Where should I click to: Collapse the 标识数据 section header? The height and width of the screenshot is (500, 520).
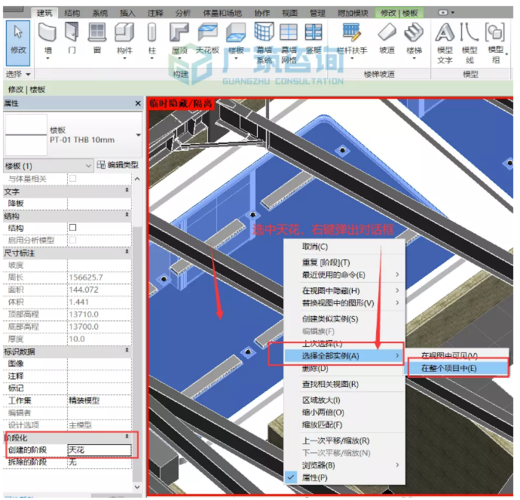127,350
